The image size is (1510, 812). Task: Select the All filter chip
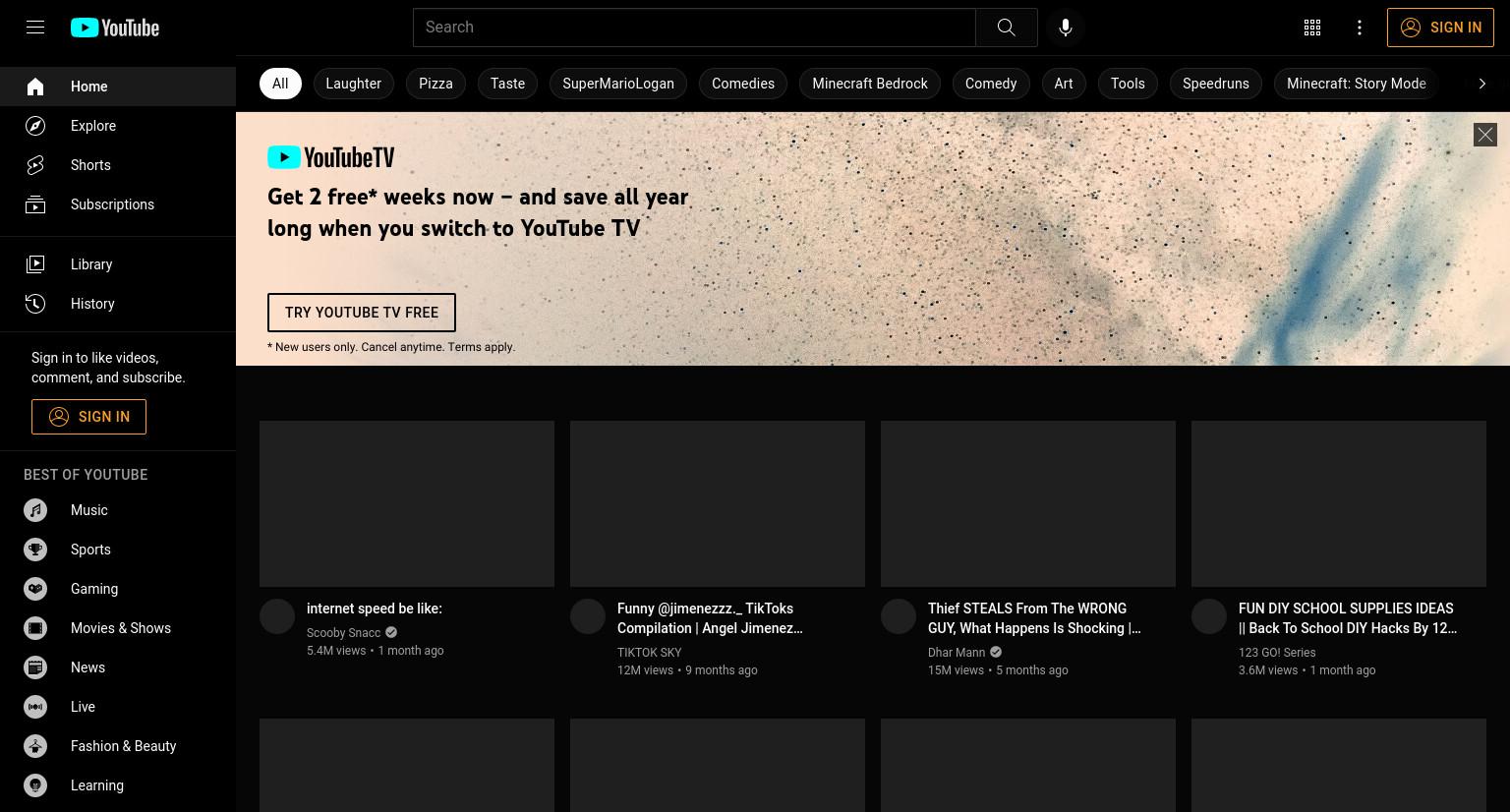(280, 84)
